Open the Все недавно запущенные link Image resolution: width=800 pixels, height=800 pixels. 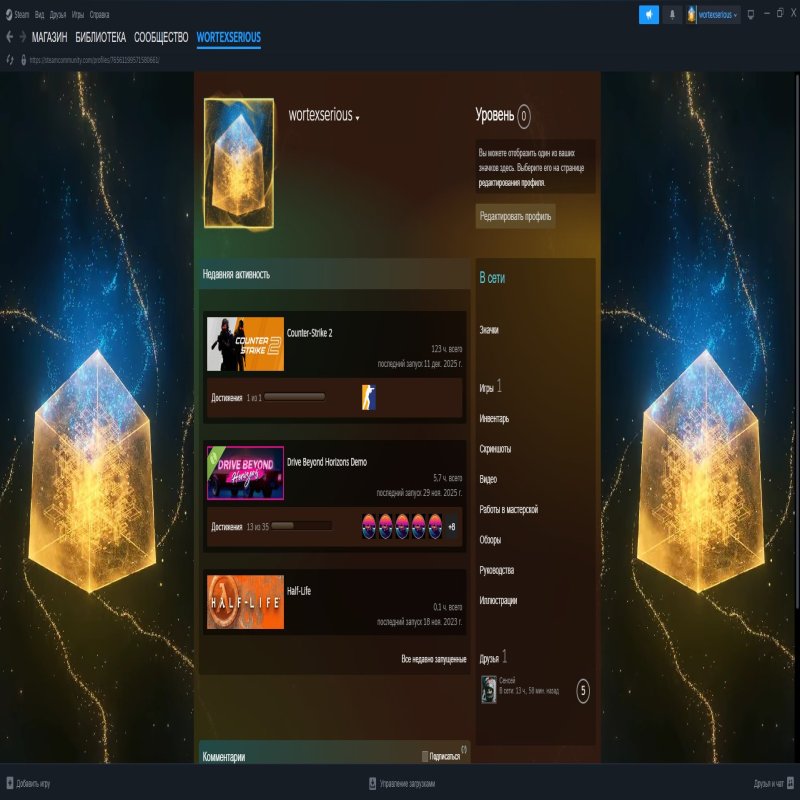433,660
